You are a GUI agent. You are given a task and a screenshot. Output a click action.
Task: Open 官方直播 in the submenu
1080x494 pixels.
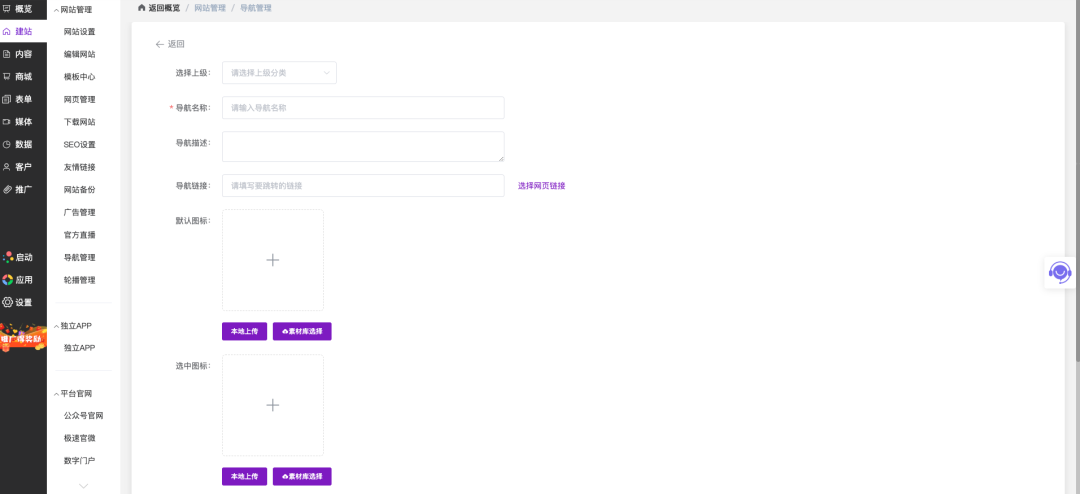point(79,235)
